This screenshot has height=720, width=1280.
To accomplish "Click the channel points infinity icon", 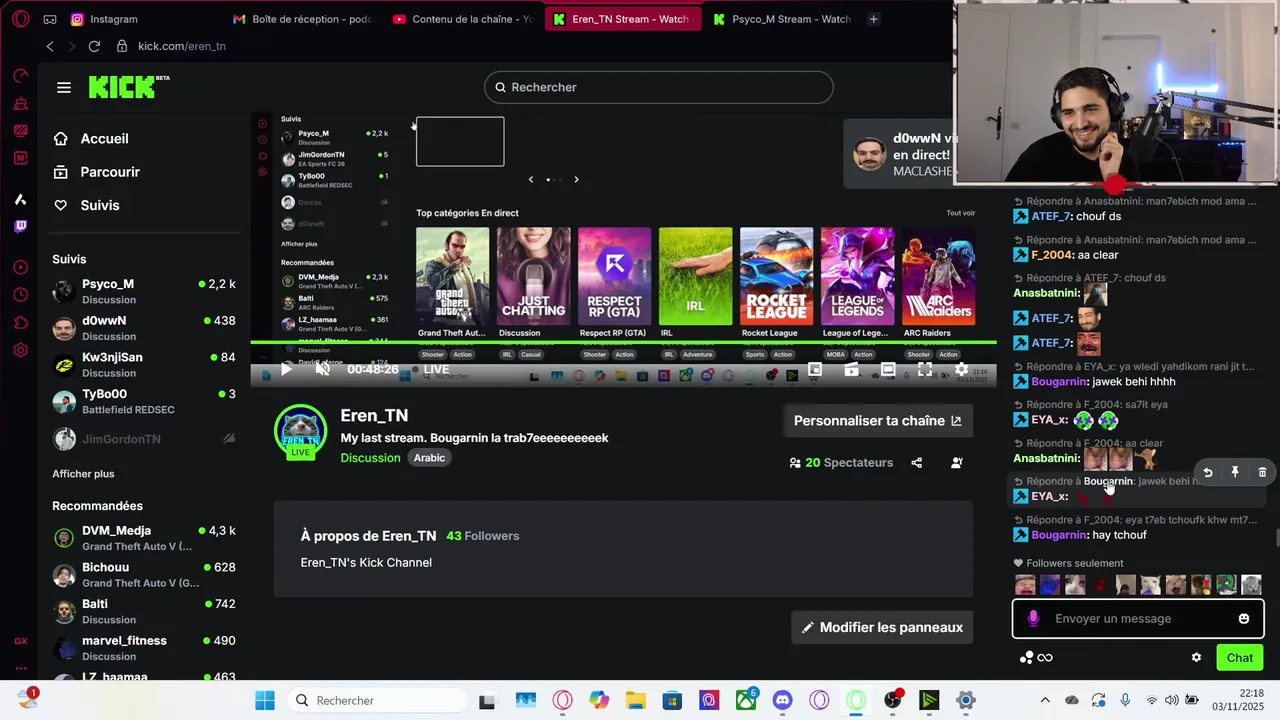I will click(1045, 658).
